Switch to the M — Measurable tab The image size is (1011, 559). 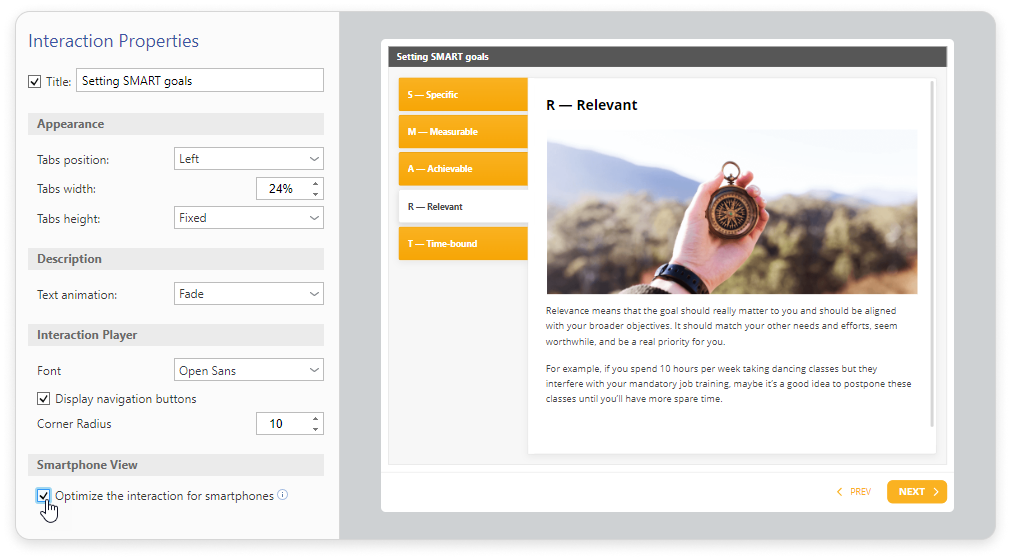pos(462,132)
